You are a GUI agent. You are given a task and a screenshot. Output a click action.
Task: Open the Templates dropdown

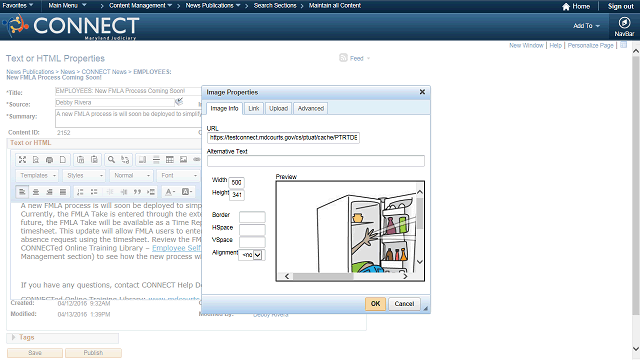click(37, 176)
